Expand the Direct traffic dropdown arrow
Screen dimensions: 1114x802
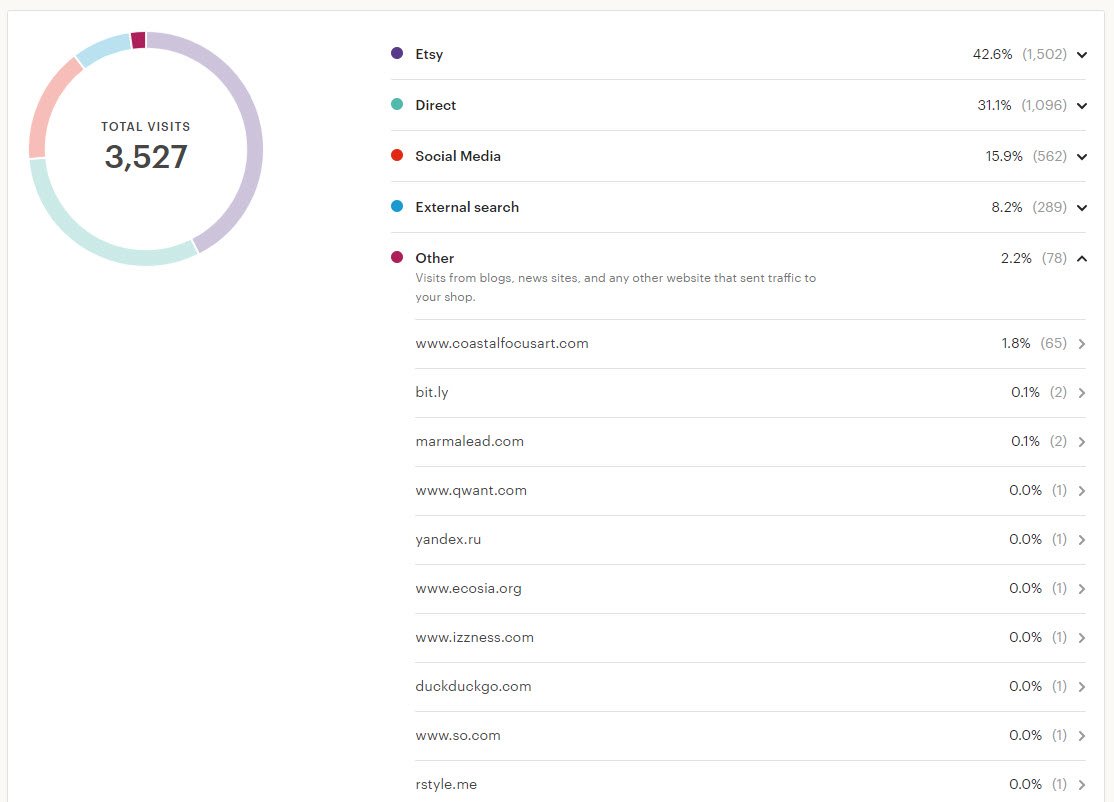tap(1081, 106)
